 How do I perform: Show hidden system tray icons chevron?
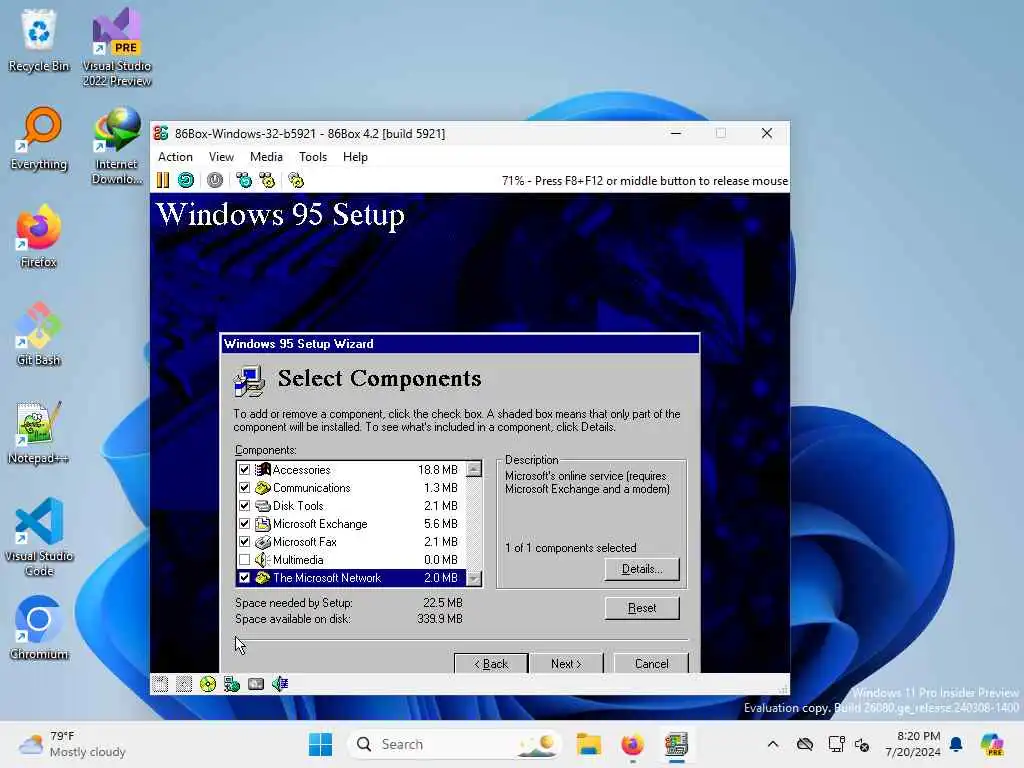pos(773,744)
